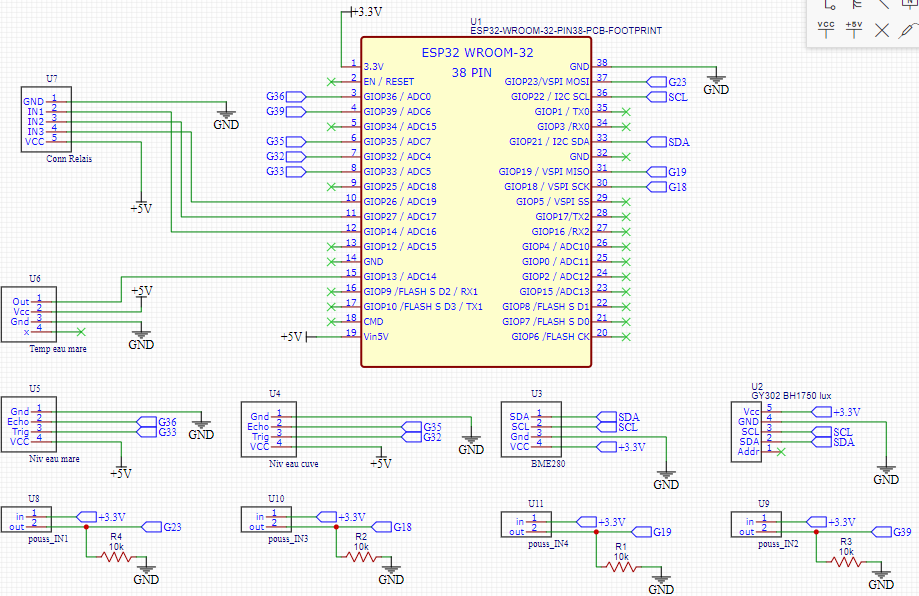Select the ESP32 WROOM-32 chip title
919x596 pixels.
point(478,53)
